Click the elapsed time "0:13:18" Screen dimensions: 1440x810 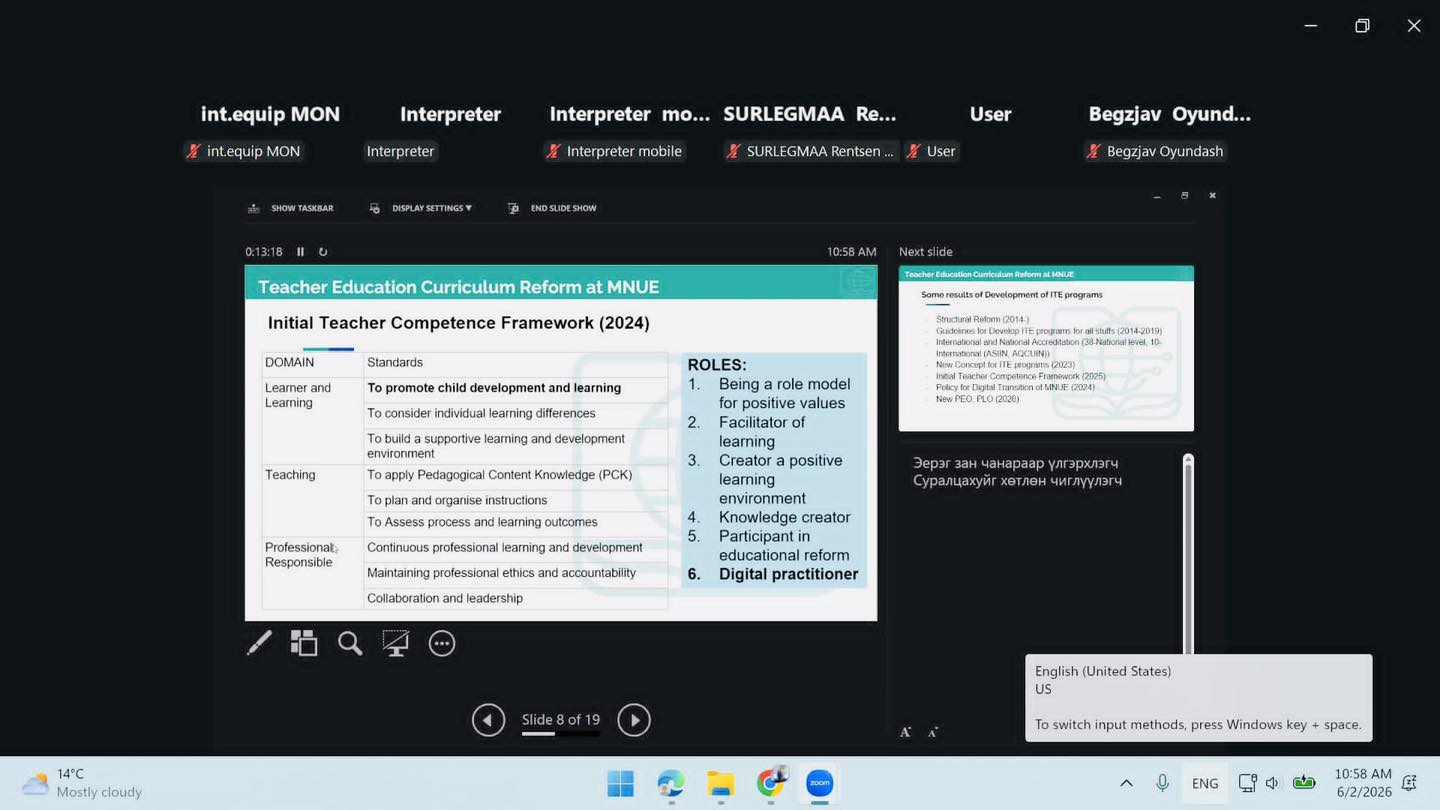tap(264, 252)
